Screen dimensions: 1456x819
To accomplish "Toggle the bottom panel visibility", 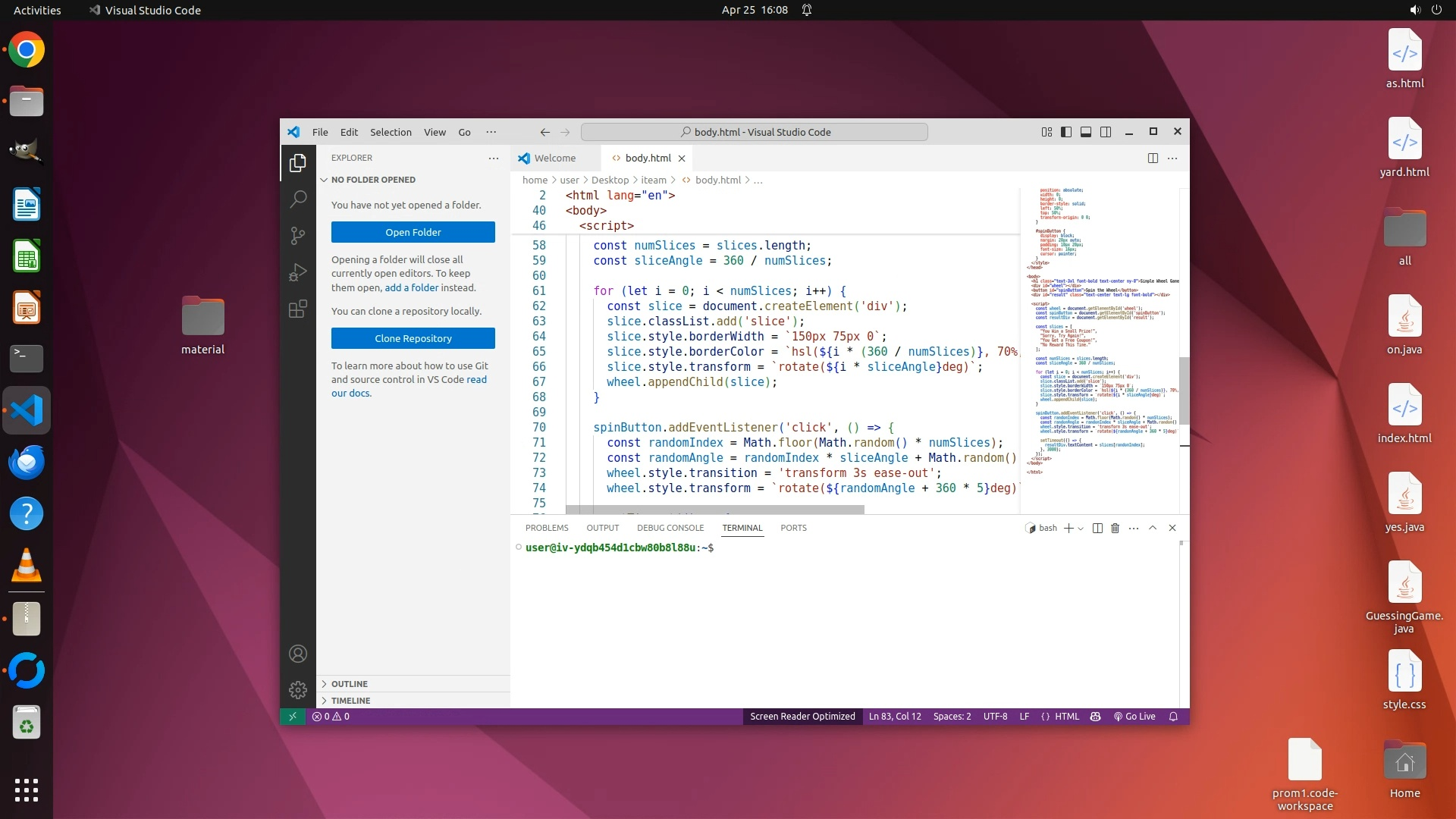I will pyautogui.click(x=1086, y=132).
